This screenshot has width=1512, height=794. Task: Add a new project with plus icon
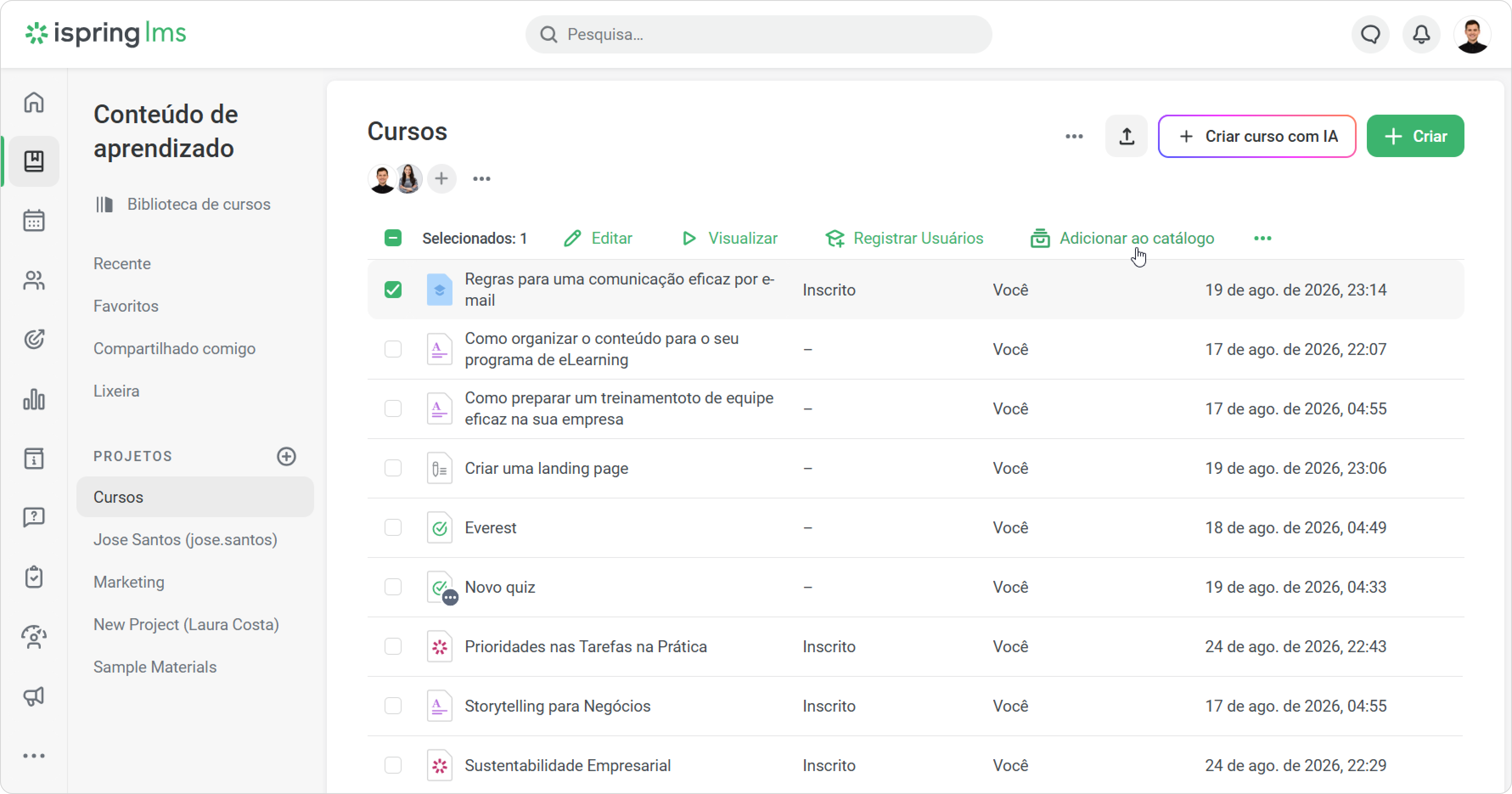[x=287, y=456]
